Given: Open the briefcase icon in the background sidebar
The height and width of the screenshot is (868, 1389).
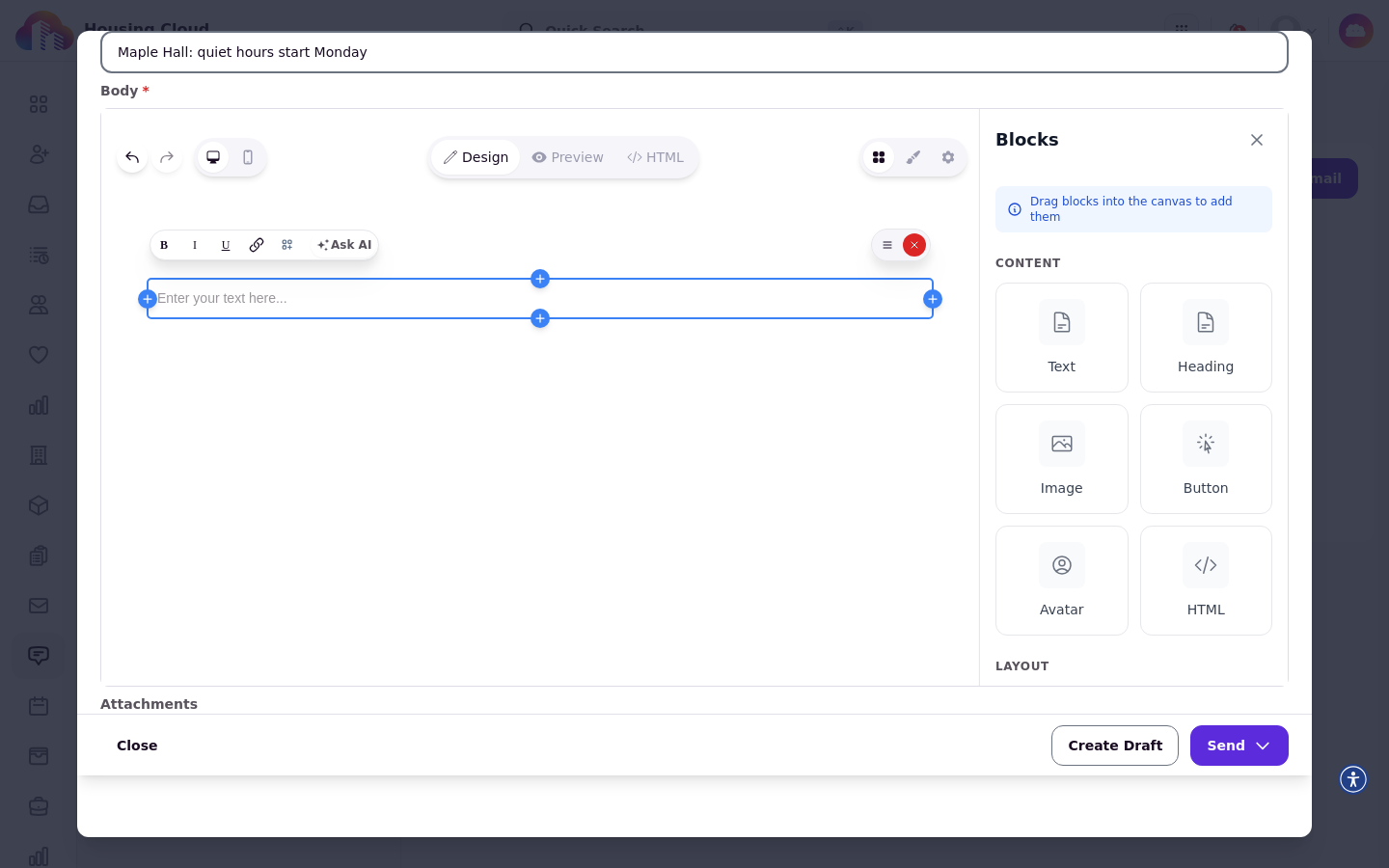Looking at the screenshot, I should (39, 806).
